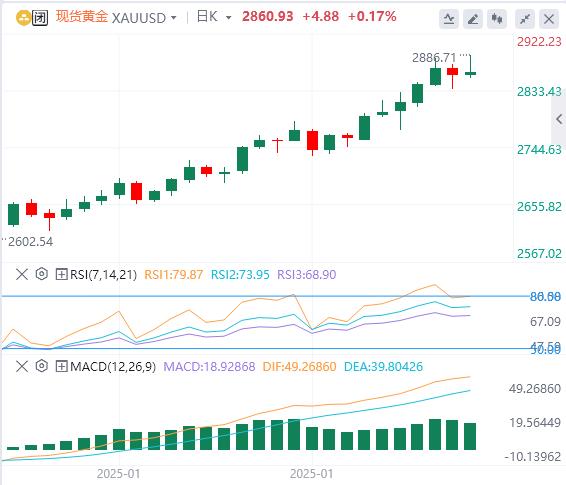Click the 67.09 RSI axis label
This screenshot has height=485, width=566.
[x=545, y=321]
